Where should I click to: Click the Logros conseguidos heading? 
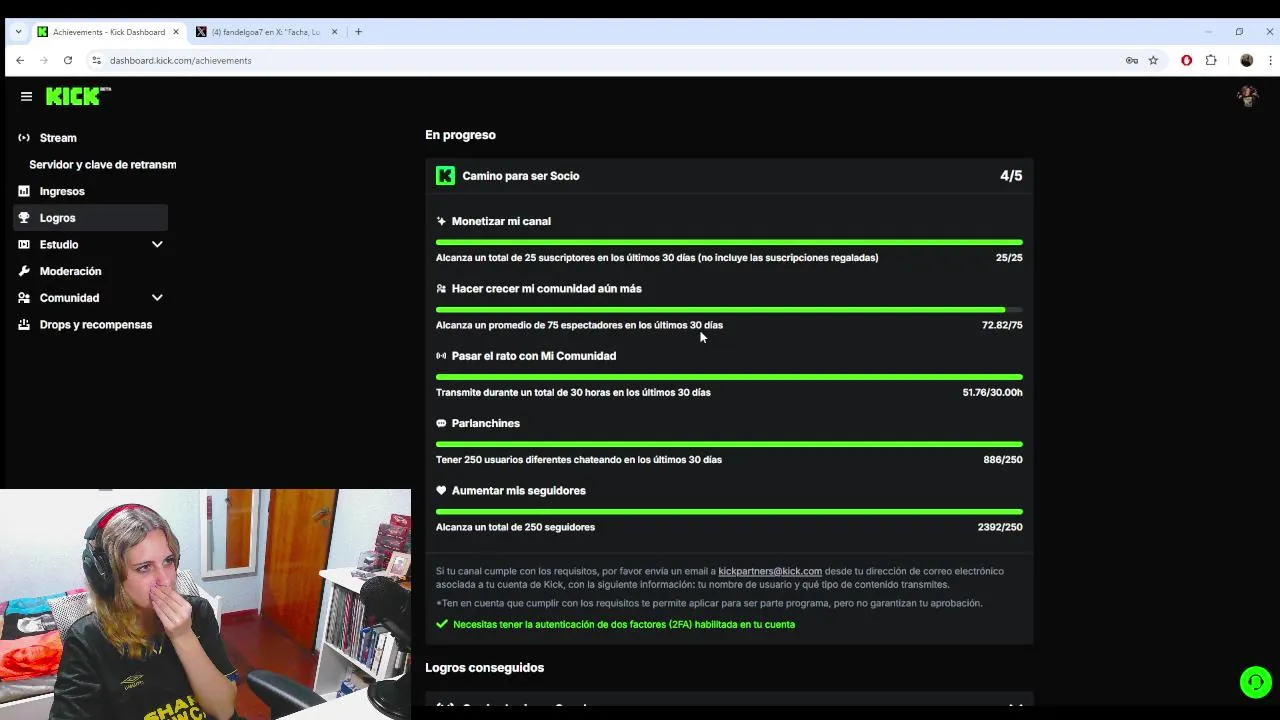coord(484,668)
